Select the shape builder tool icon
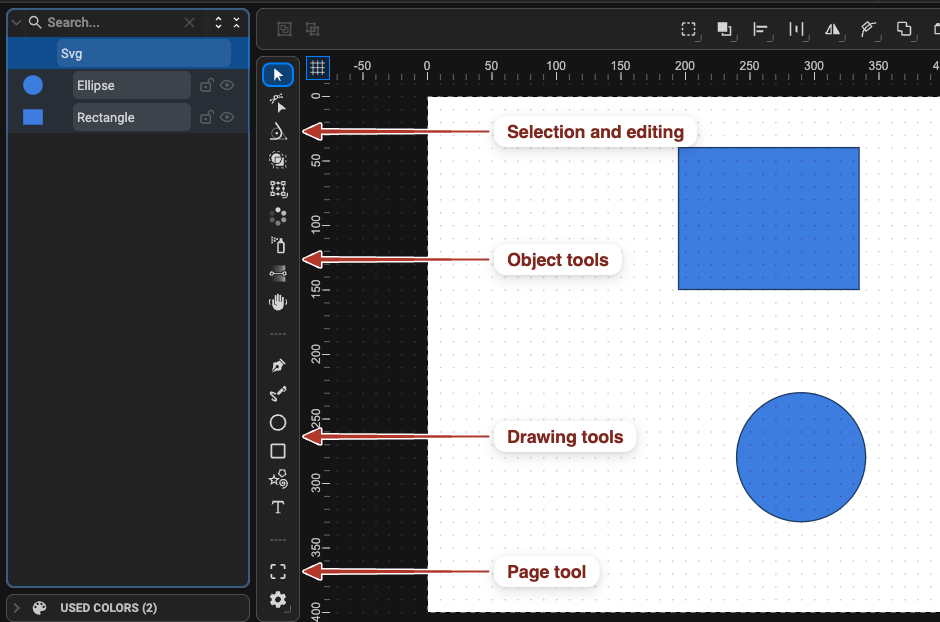940x622 pixels. [x=278, y=160]
